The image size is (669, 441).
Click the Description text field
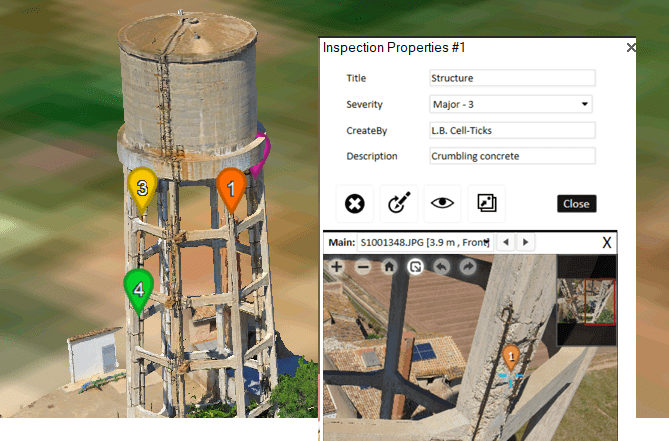[x=511, y=156]
